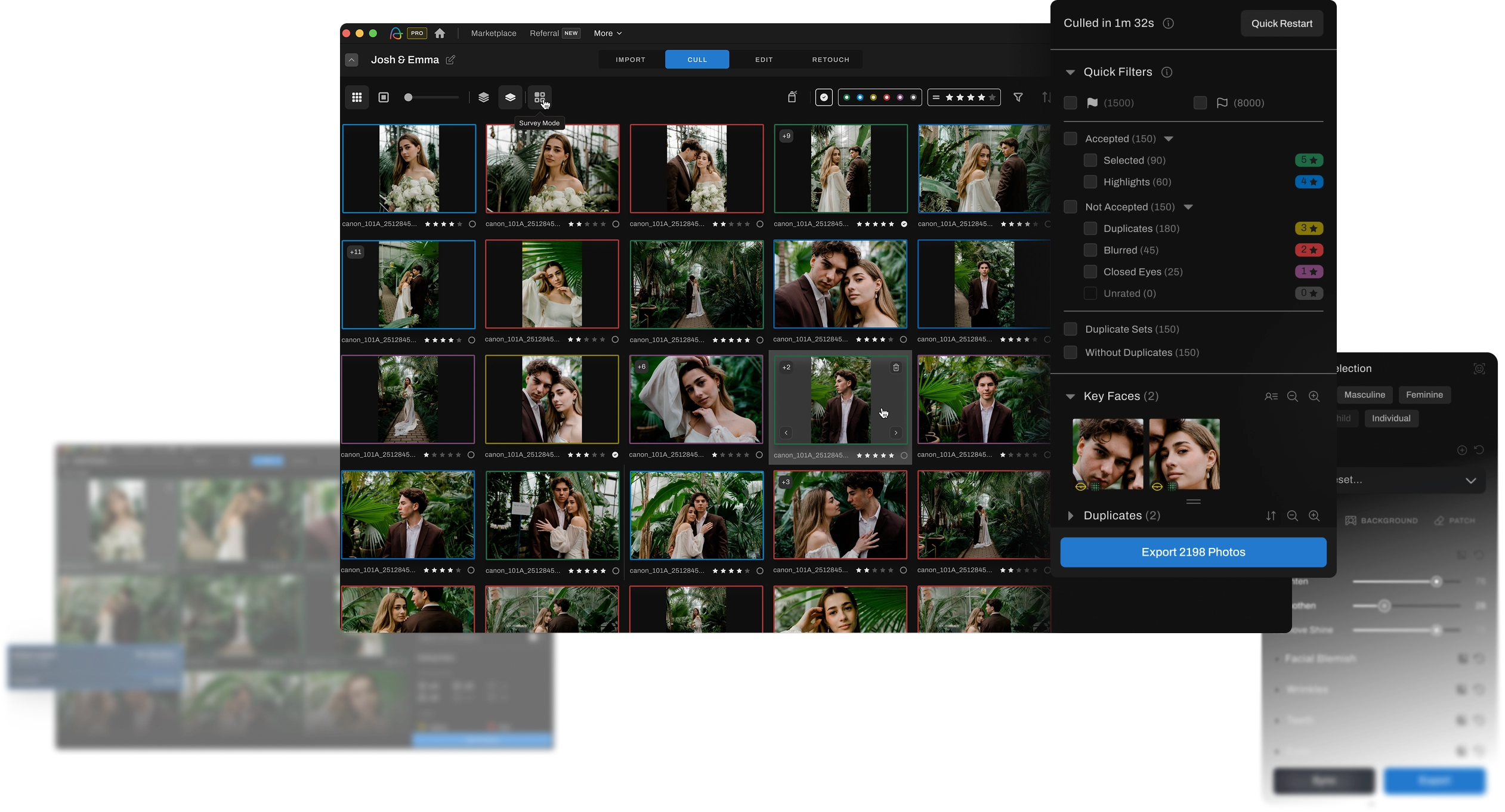Click the home icon
1505x812 pixels.
pyautogui.click(x=440, y=33)
